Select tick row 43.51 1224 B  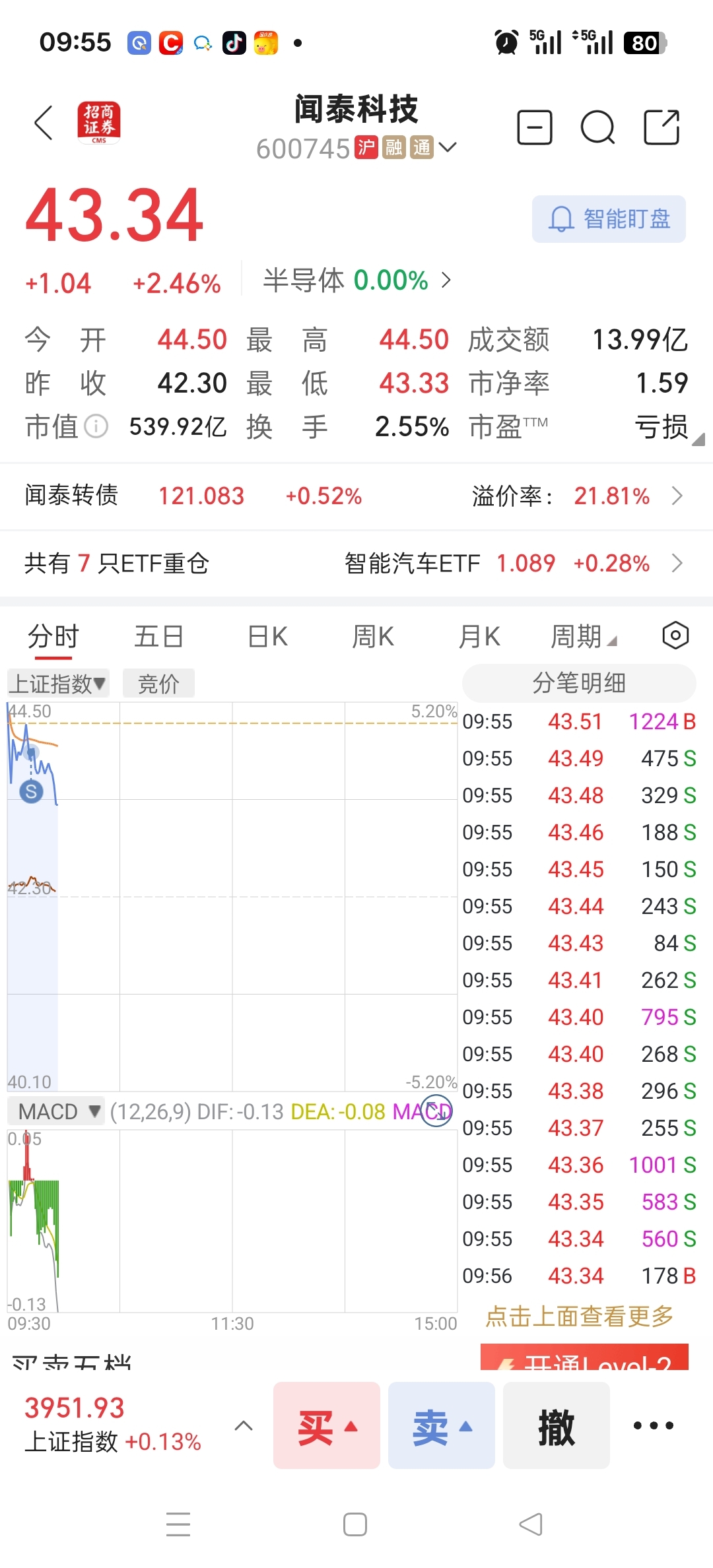579,721
